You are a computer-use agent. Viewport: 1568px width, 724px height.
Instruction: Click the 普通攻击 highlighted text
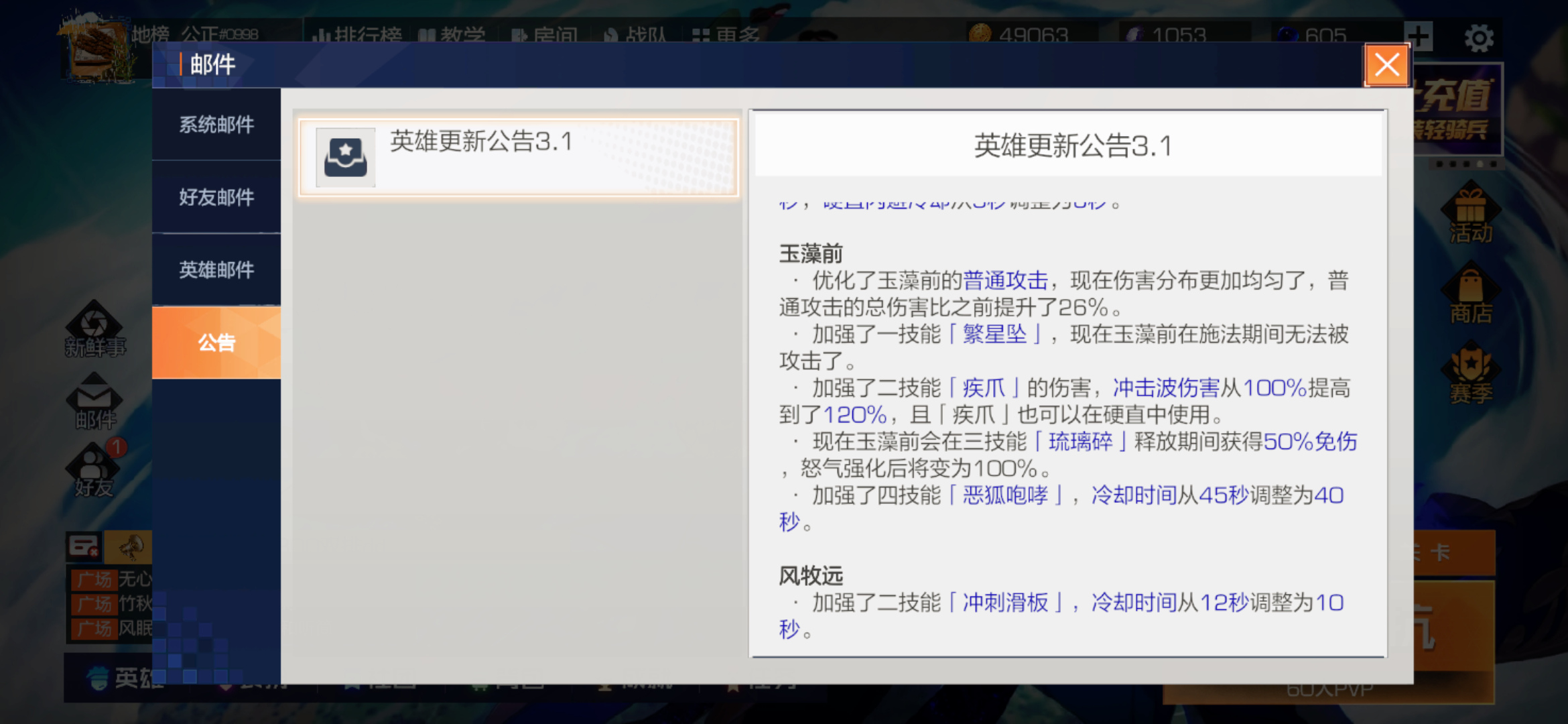(x=1005, y=280)
